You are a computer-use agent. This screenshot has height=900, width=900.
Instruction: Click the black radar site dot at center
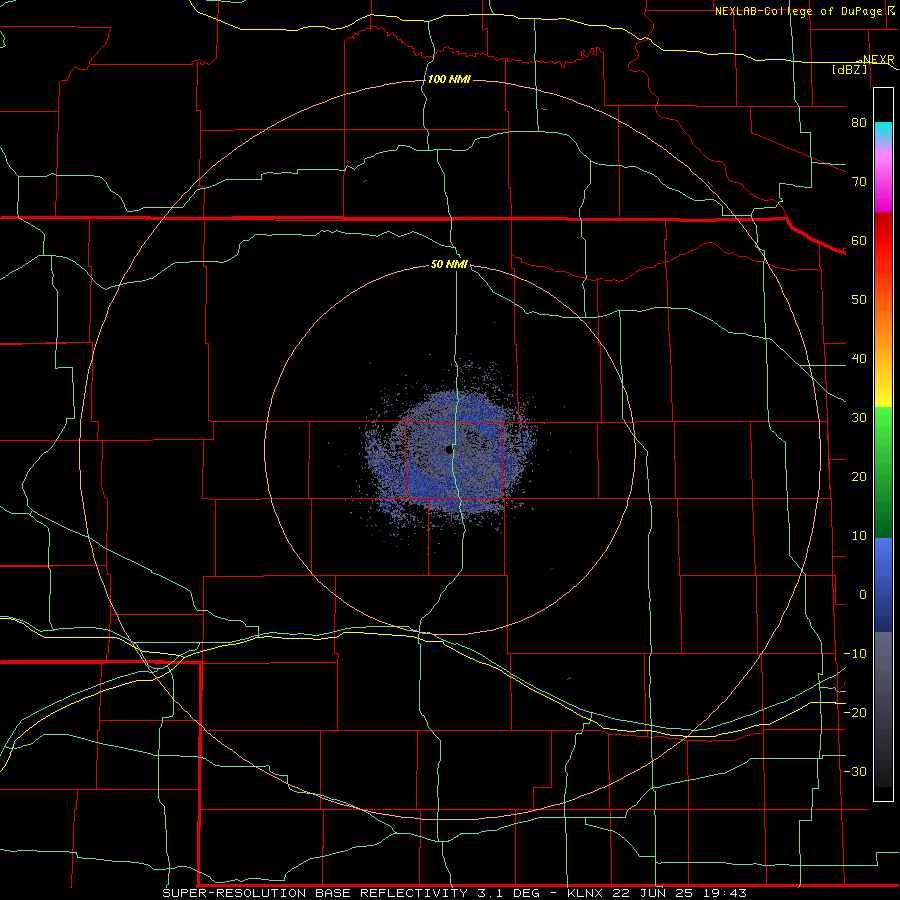(x=449, y=450)
